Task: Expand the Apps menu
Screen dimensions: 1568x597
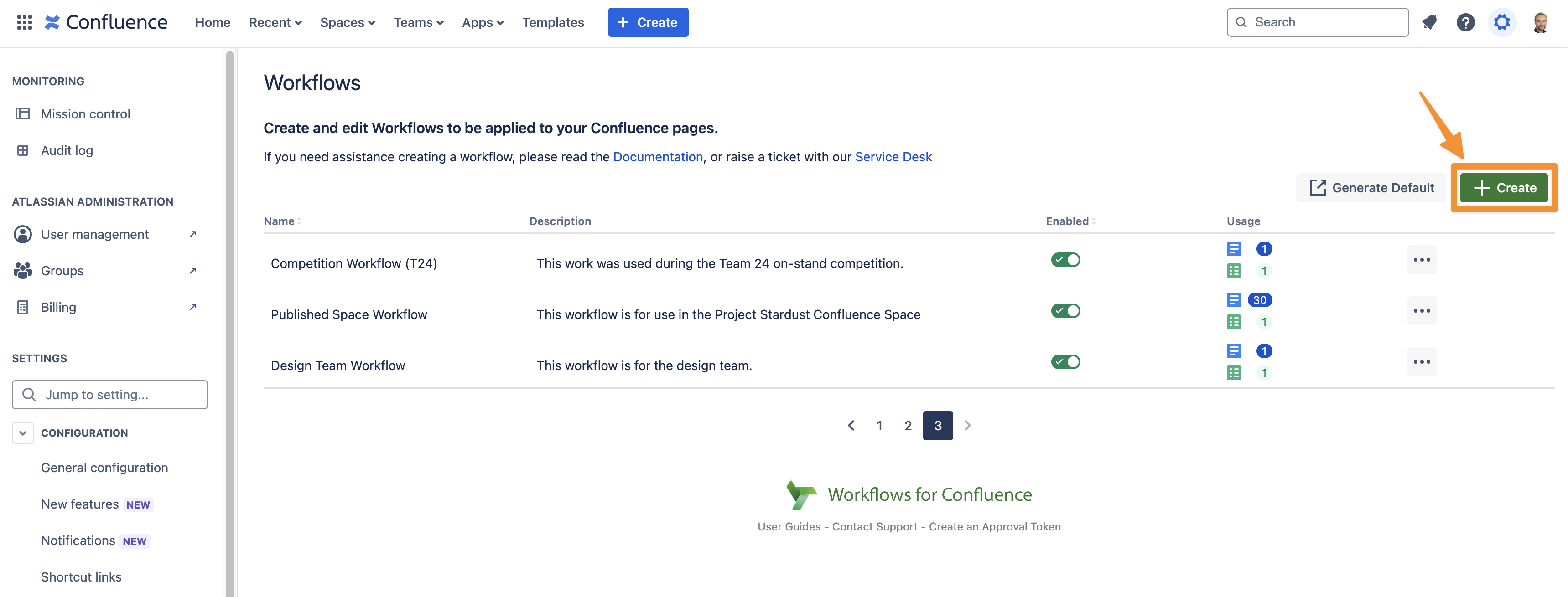Action: point(483,22)
